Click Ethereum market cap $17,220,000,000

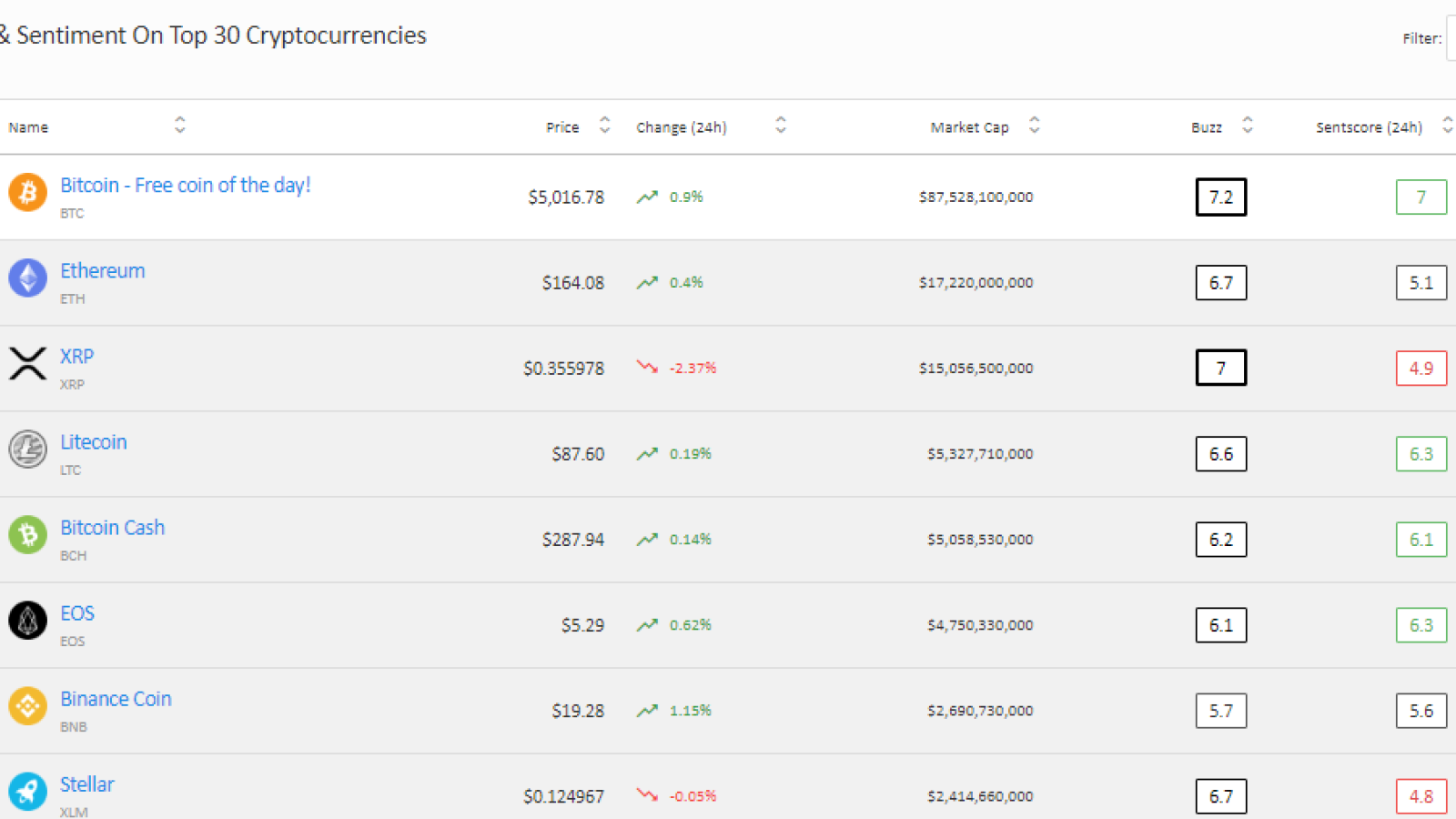976,282
